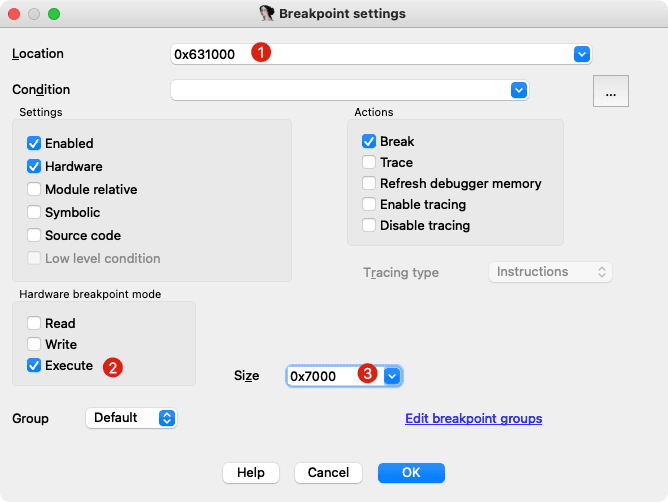The height and width of the screenshot is (502, 668).
Task: Toggle the Break action checkbox
Action: click(369, 141)
